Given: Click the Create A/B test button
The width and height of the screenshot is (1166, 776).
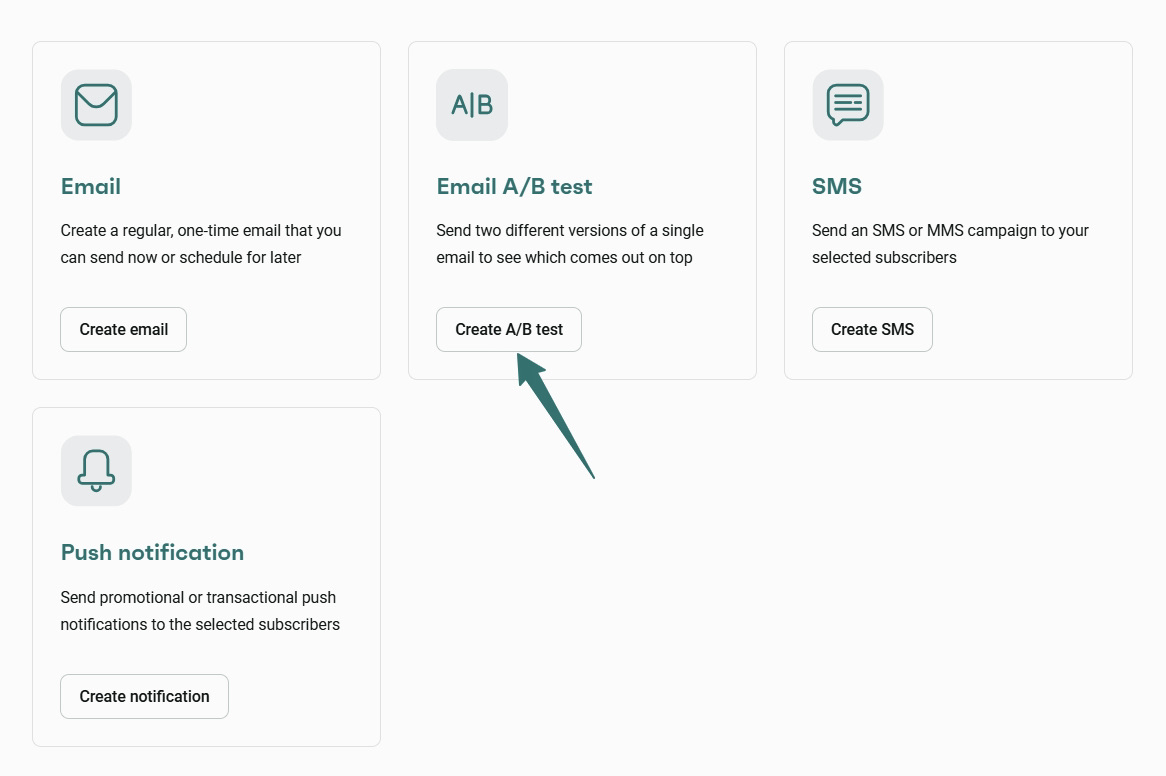Looking at the screenshot, I should point(508,329).
